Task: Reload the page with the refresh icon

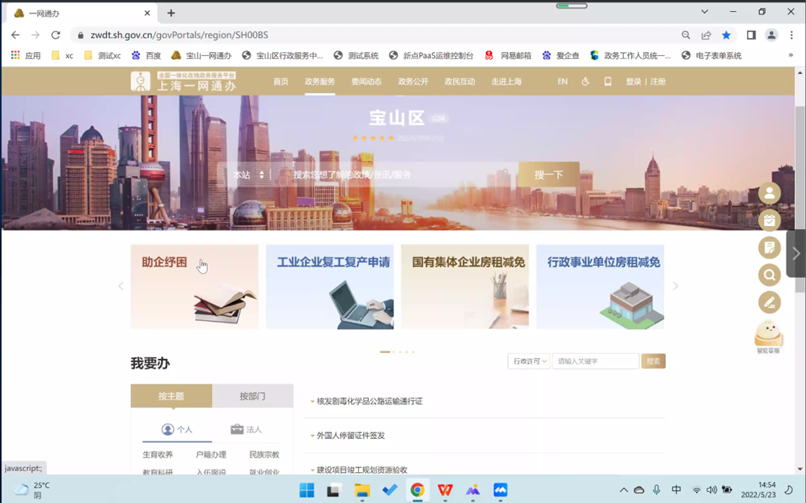Action: (x=56, y=35)
